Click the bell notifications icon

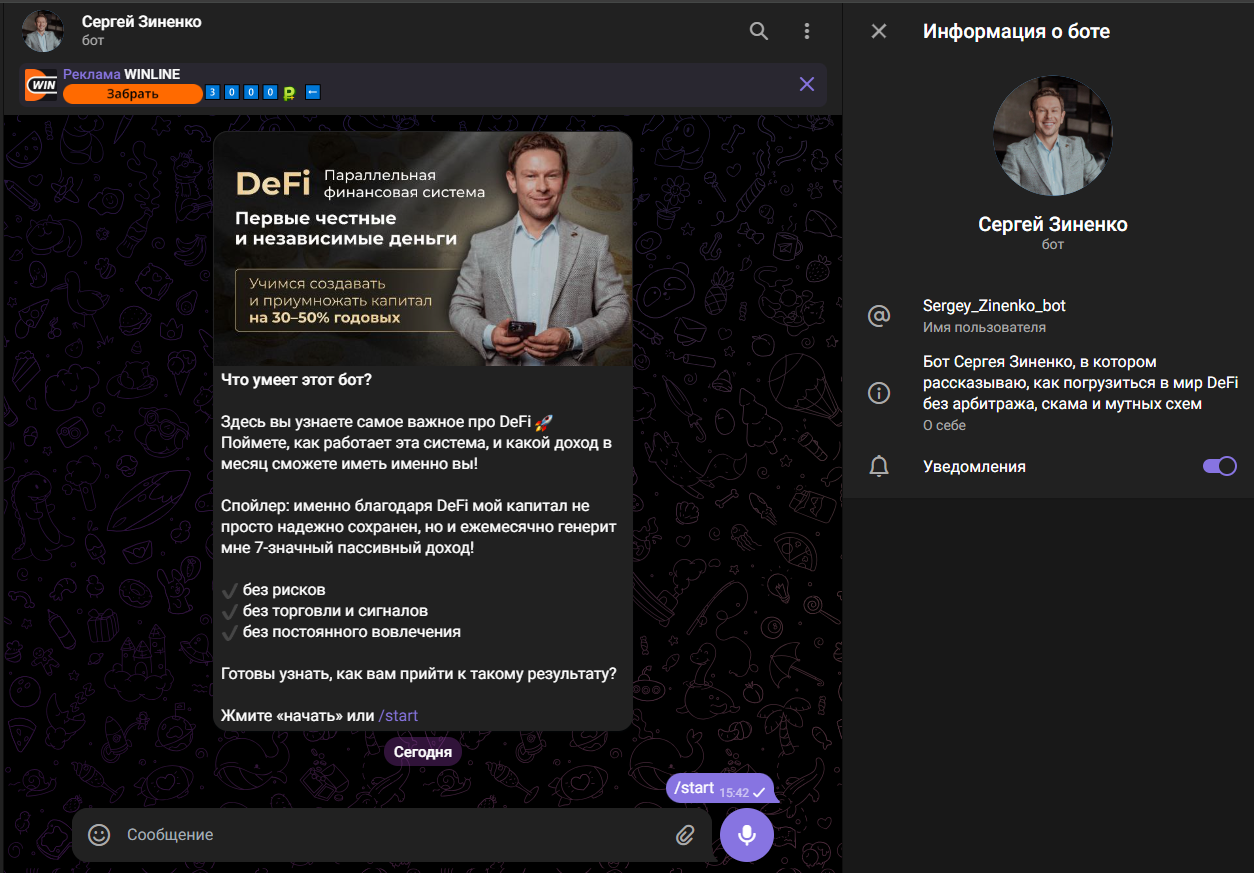(879, 466)
